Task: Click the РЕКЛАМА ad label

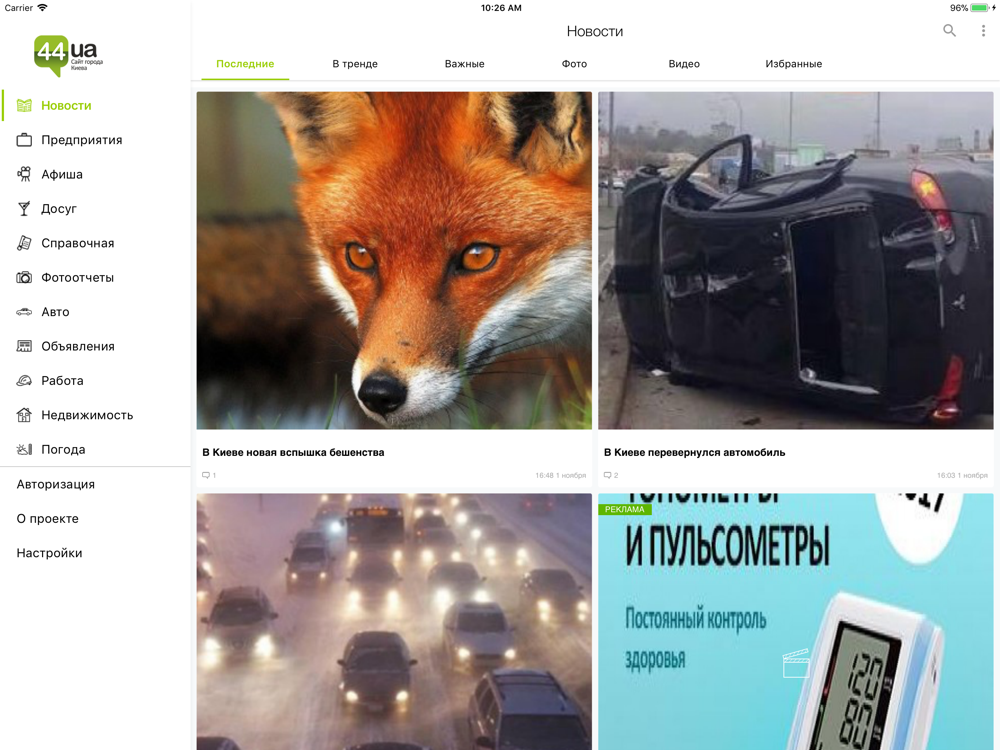Action: point(624,509)
